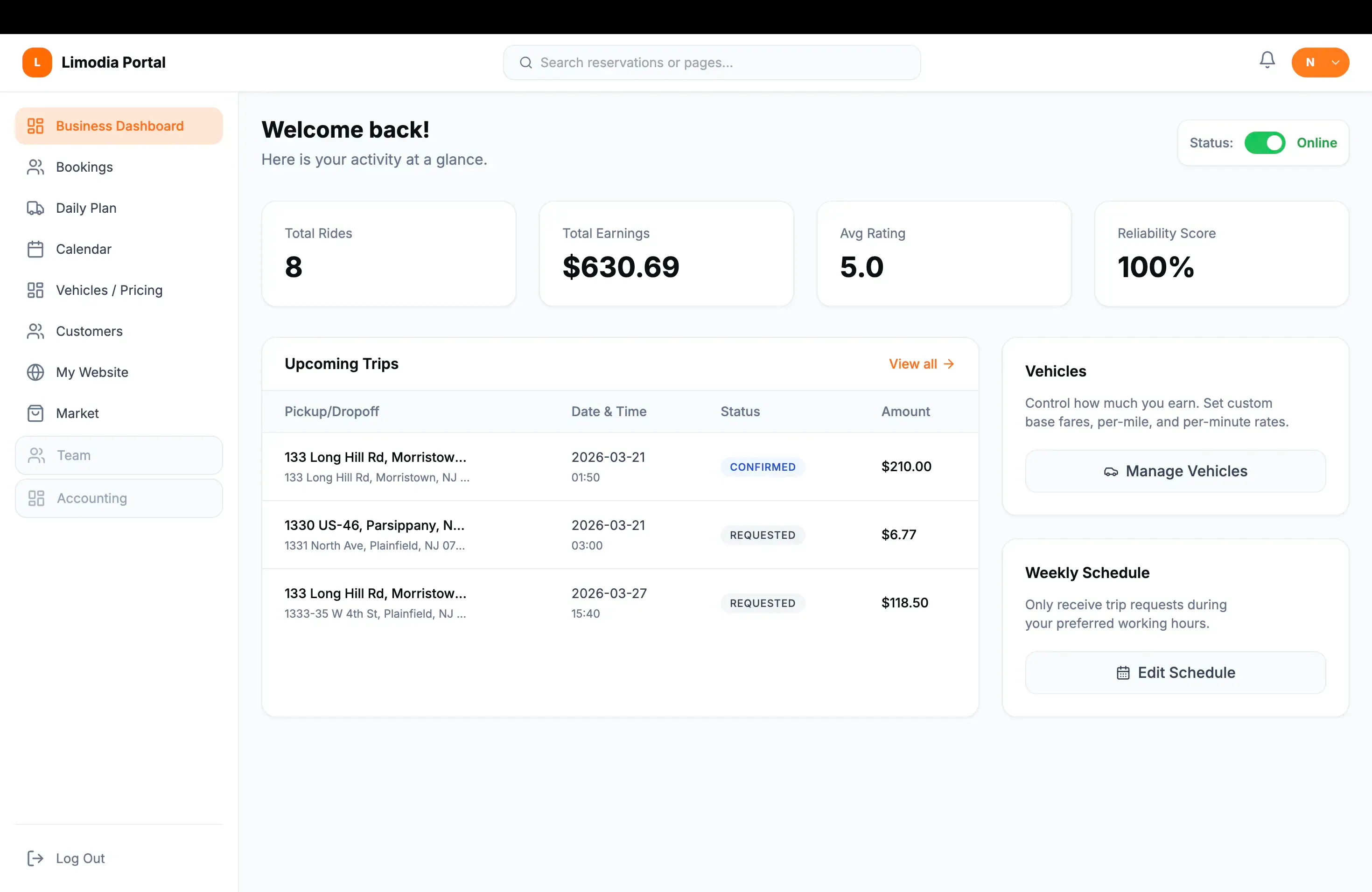Click the Amount column header
This screenshot has height=892, width=1372.
click(x=905, y=411)
